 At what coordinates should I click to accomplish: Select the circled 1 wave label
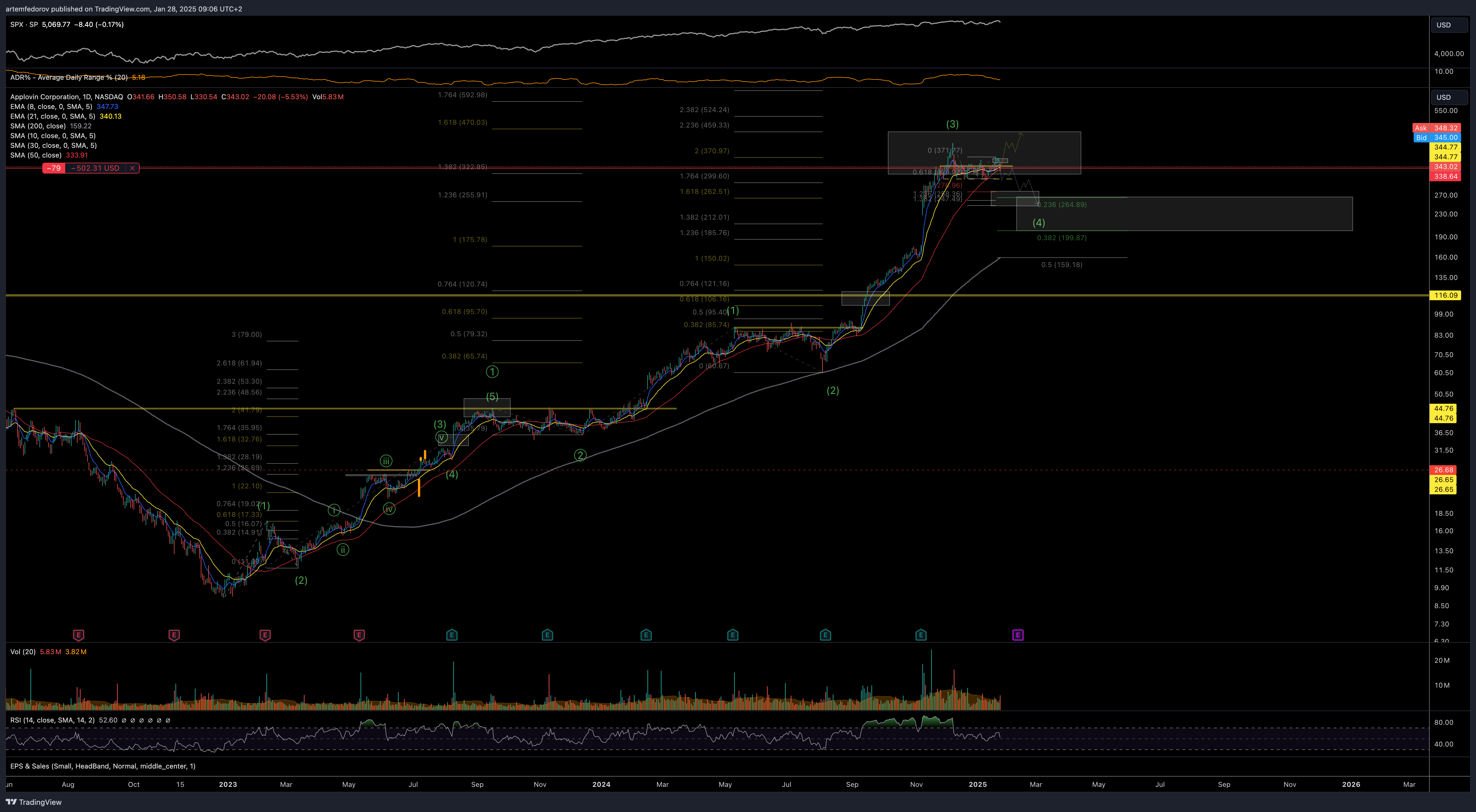pyautogui.click(x=492, y=372)
